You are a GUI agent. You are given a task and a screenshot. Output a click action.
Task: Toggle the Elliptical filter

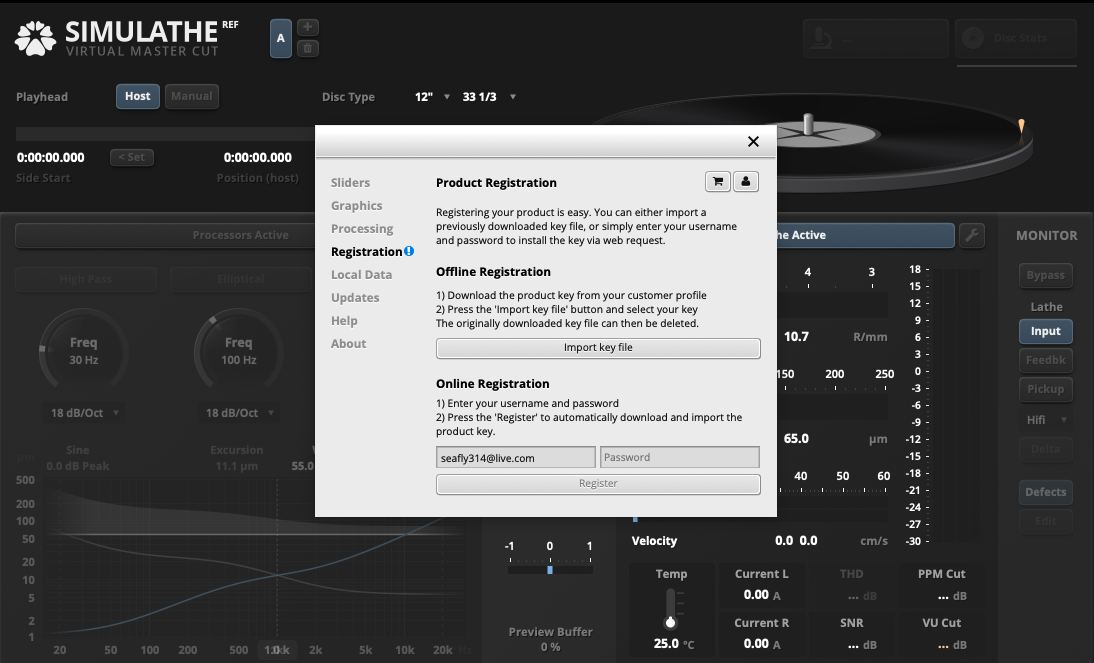241,279
